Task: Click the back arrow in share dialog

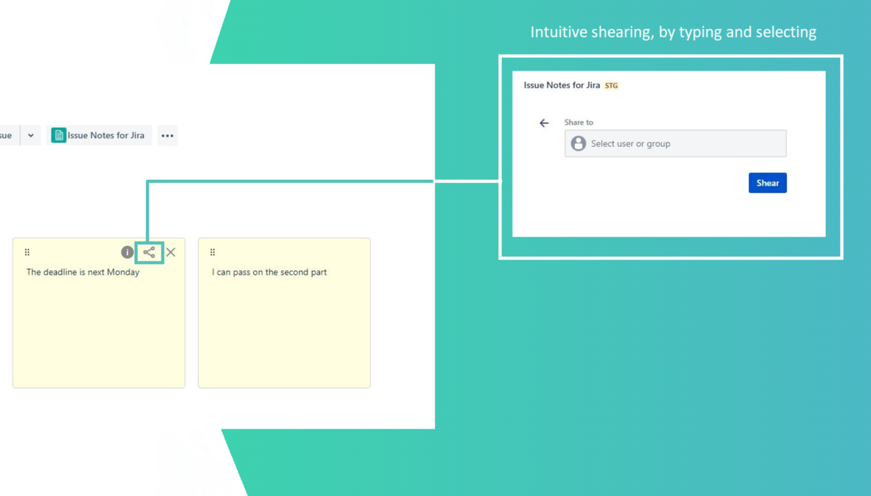Action: tap(544, 123)
